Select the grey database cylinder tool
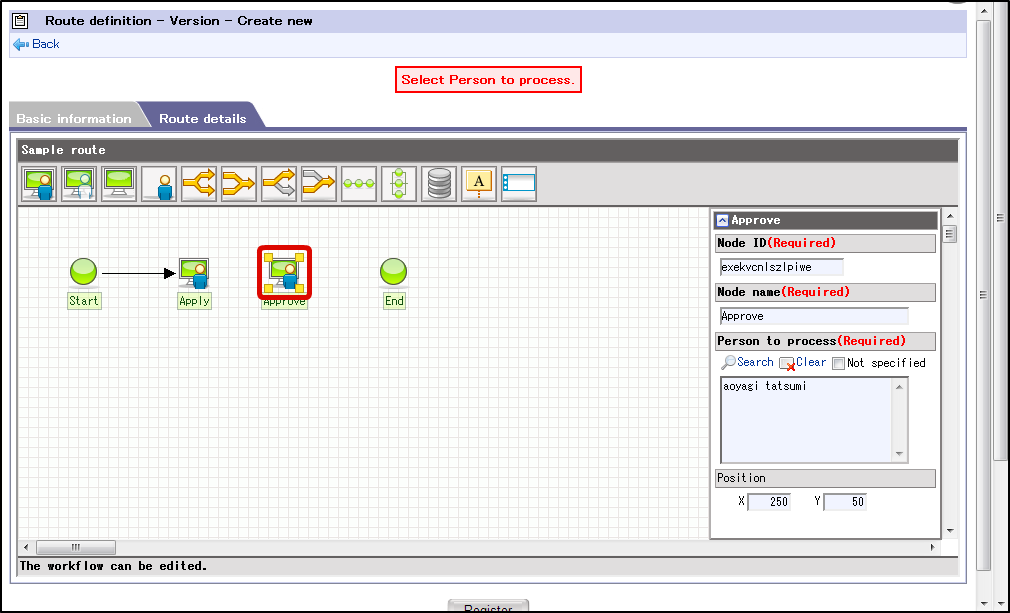1010x613 pixels. point(439,184)
